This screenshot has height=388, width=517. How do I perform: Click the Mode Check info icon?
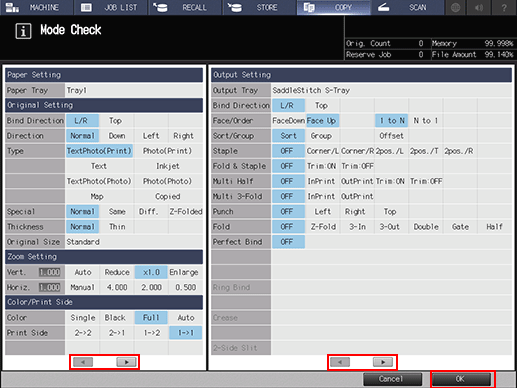[23, 31]
